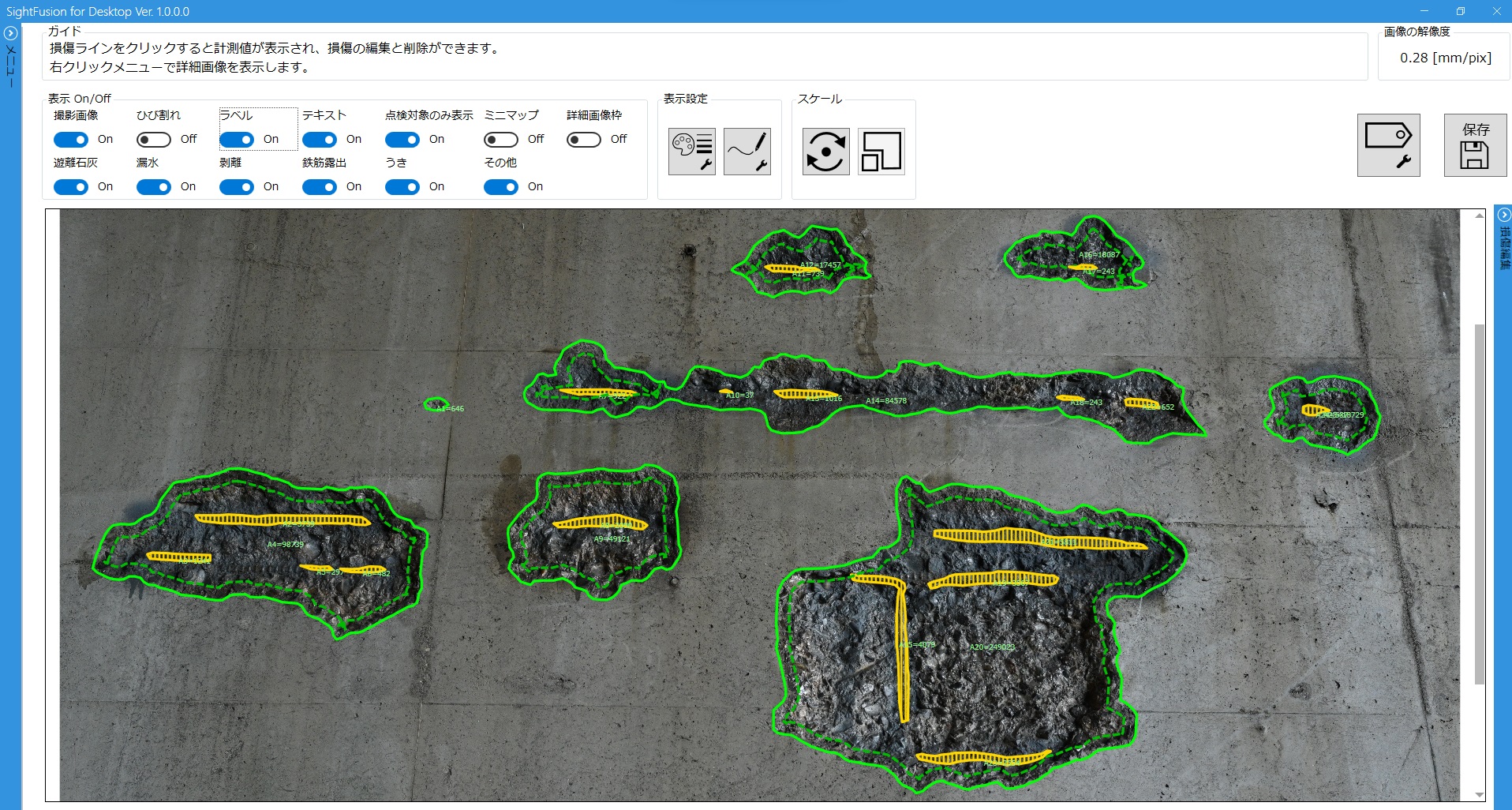
Task: Toggle うき display switch
Action: click(402, 187)
